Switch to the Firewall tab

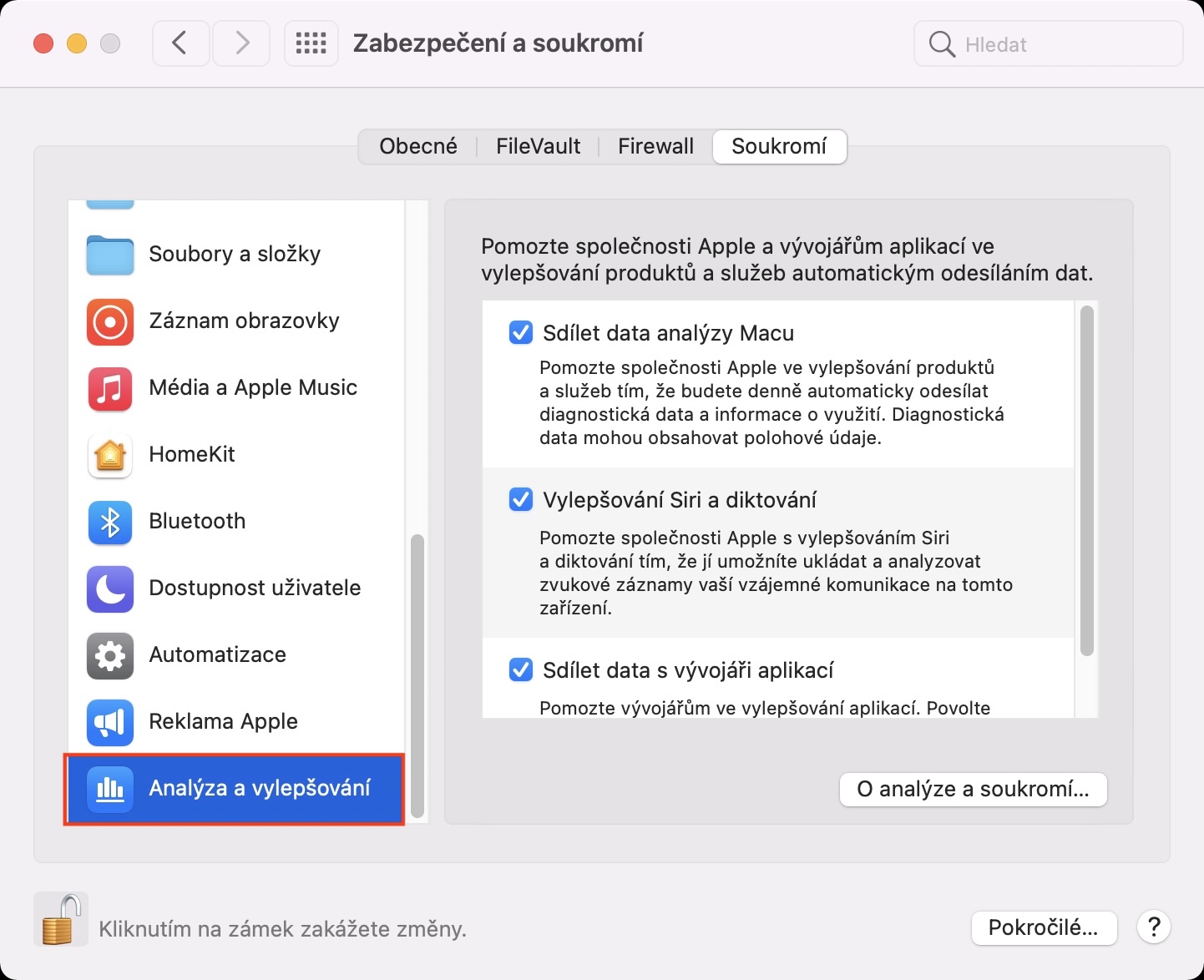click(x=655, y=147)
